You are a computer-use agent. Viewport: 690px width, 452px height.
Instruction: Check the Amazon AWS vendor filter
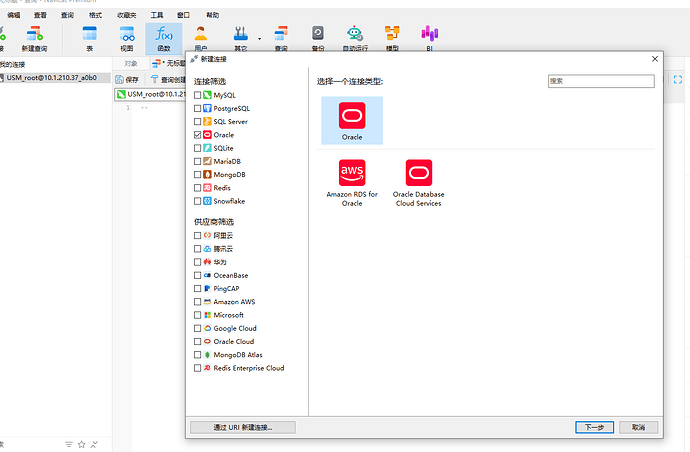click(197, 302)
